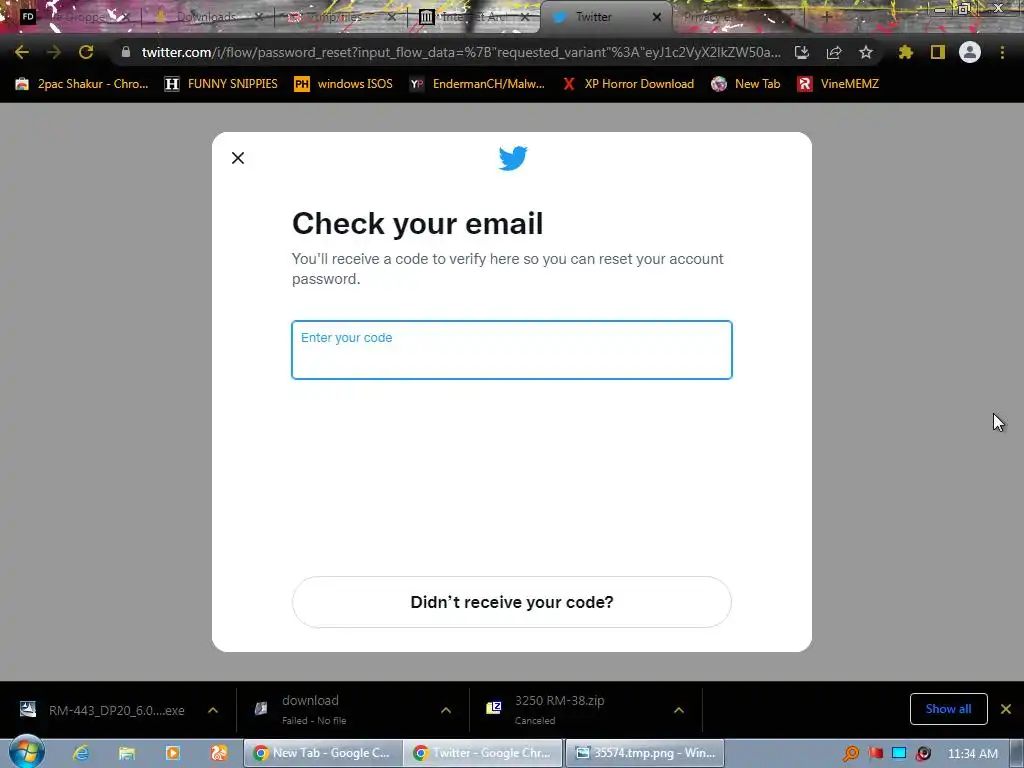Viewport: 1024px width, 768px height.
Task: Click the install/download page icon in address bar
Action: pos(802,52)
